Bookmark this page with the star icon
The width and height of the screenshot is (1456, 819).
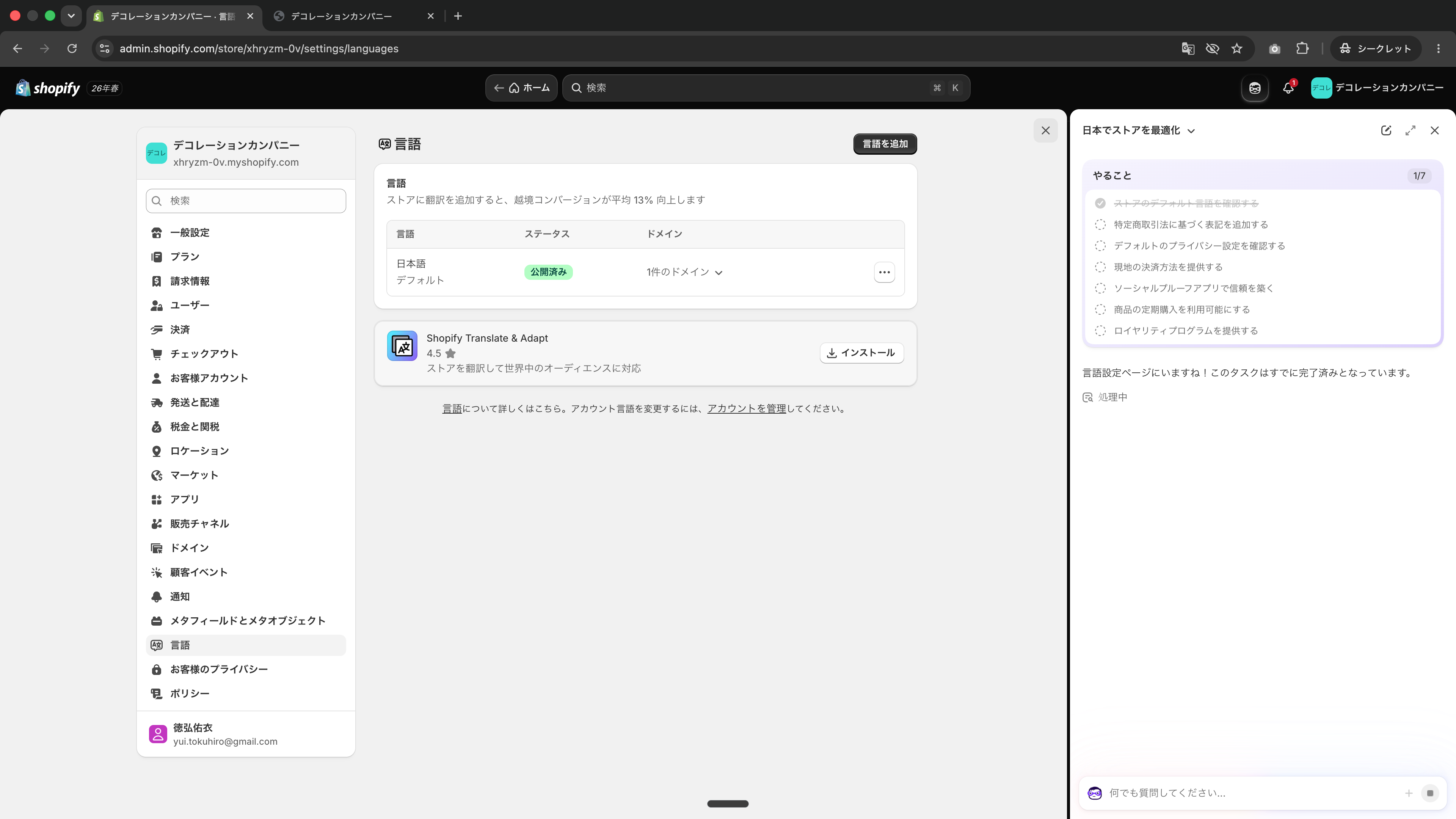pyautogui.click(x=1237, y=49)
